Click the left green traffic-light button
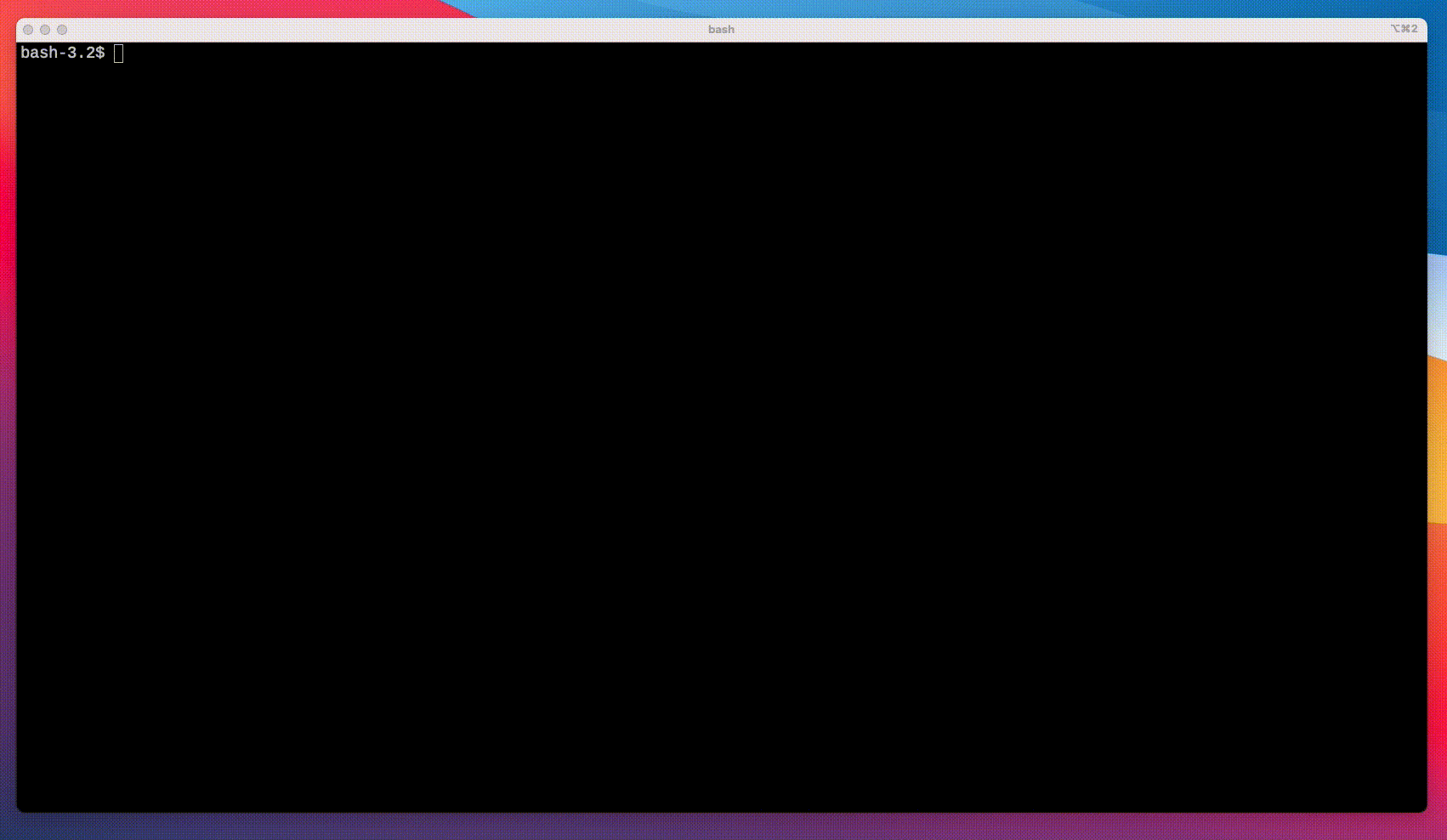The image size is (1447, 840). pos(30,28)
